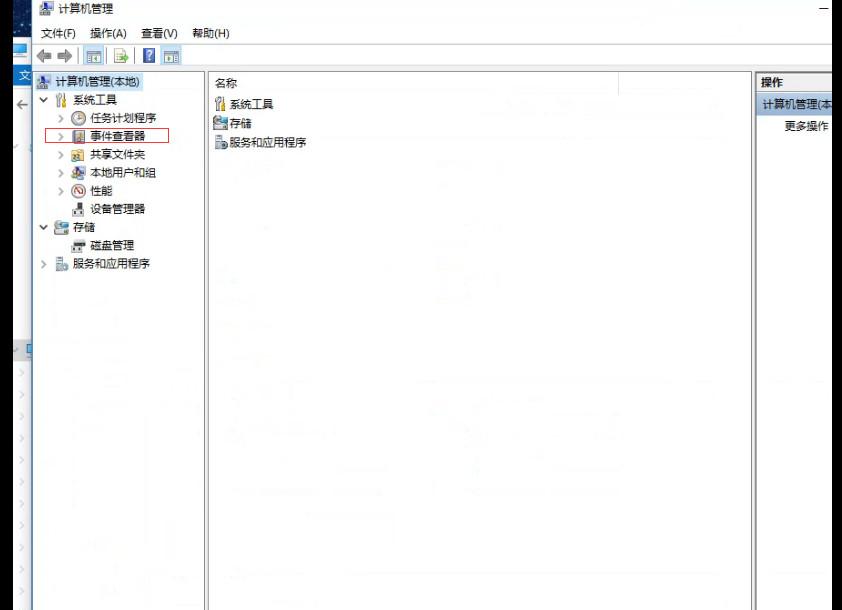Select 设备管理器 in the tree
The width and height of the screenshot is (842, 610).
118,209
